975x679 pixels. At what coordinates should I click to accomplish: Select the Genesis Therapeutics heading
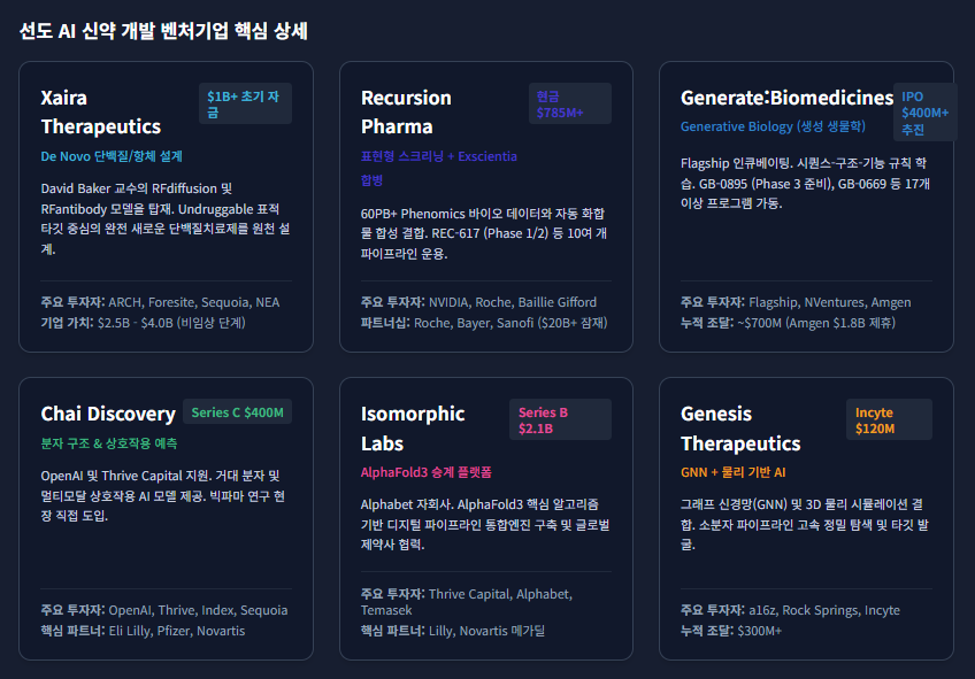[741, 428]
